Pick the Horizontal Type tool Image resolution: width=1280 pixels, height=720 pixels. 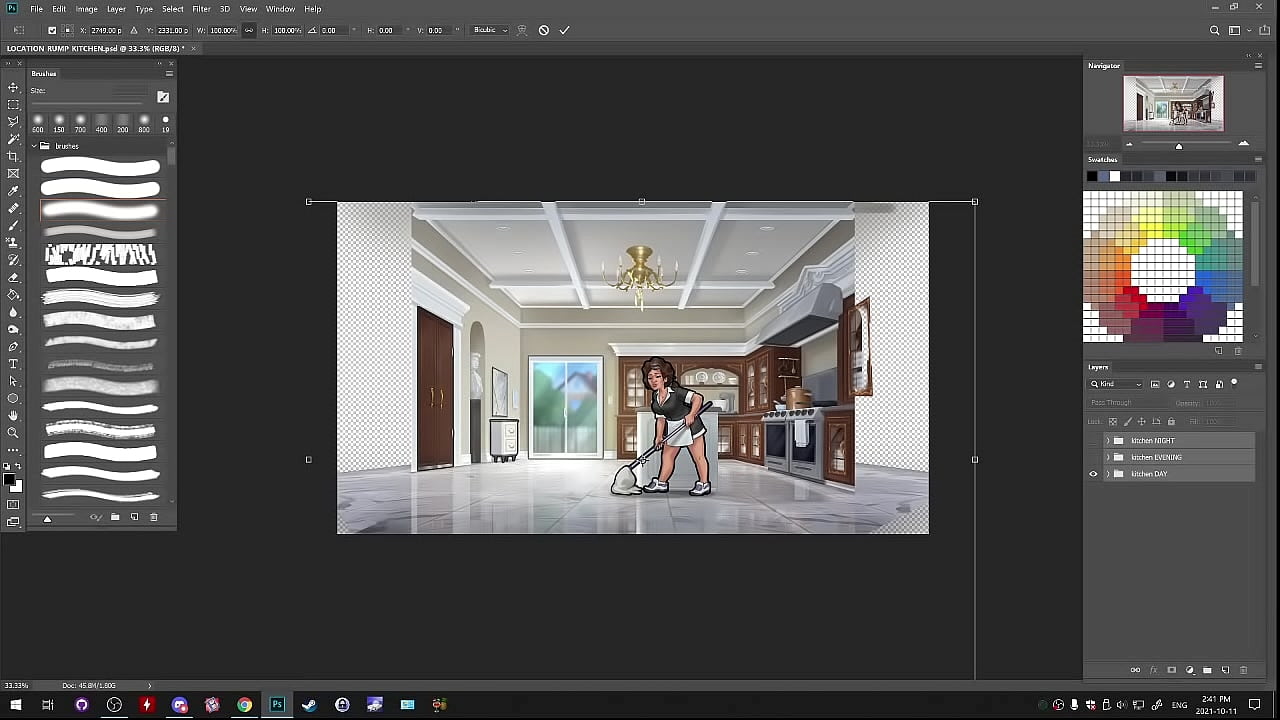coord(13,364)
